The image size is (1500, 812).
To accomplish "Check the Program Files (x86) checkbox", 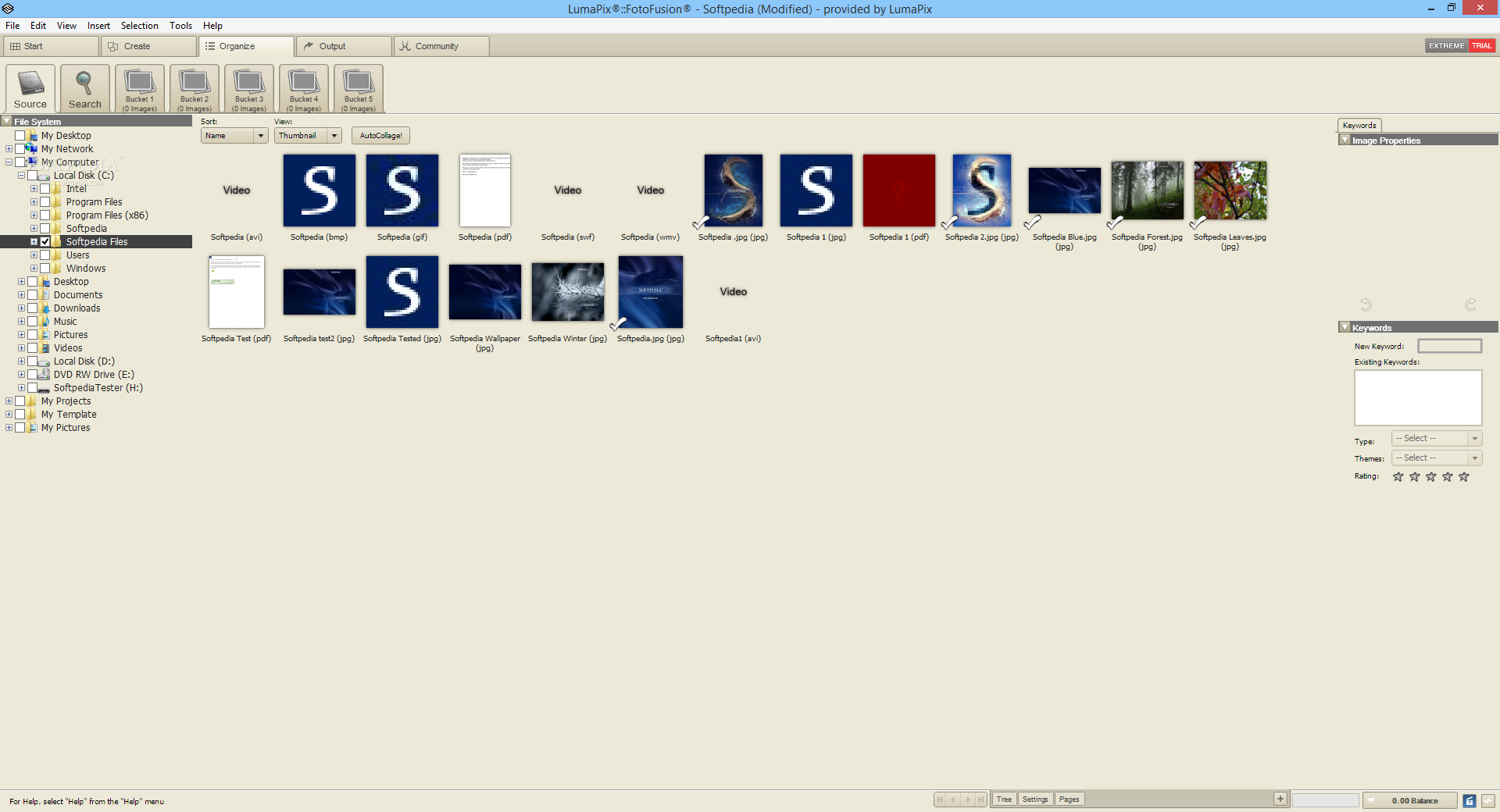I will point(45,215).
